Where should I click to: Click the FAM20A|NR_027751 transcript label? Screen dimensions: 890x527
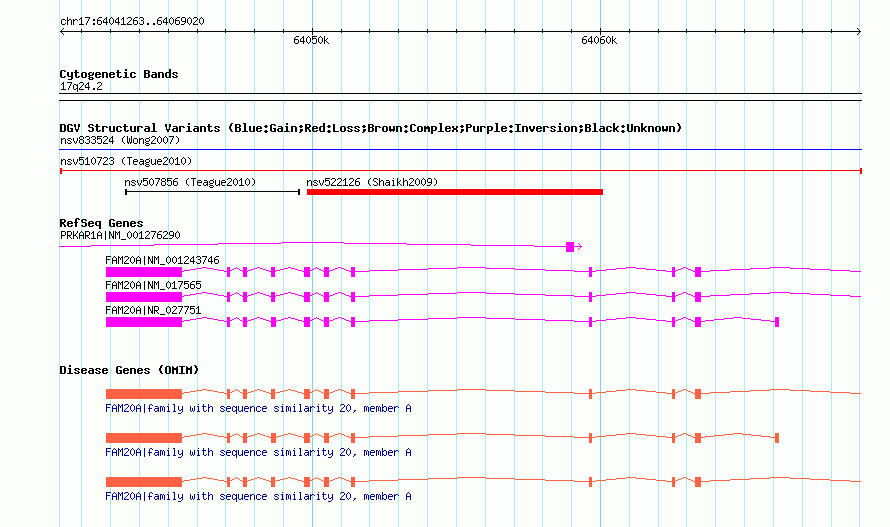153,310
